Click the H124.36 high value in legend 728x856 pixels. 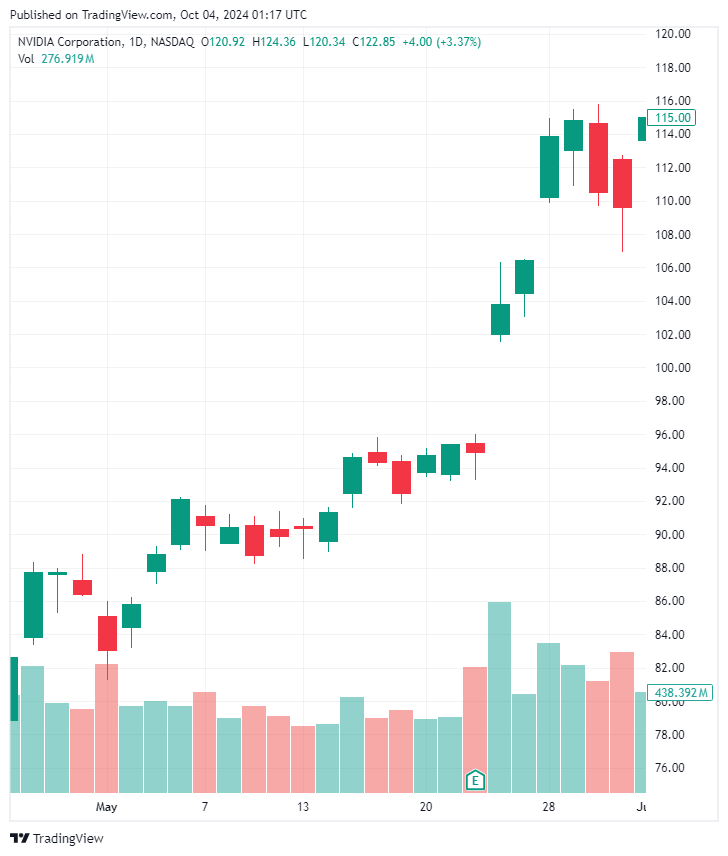[x=274, y=42]
